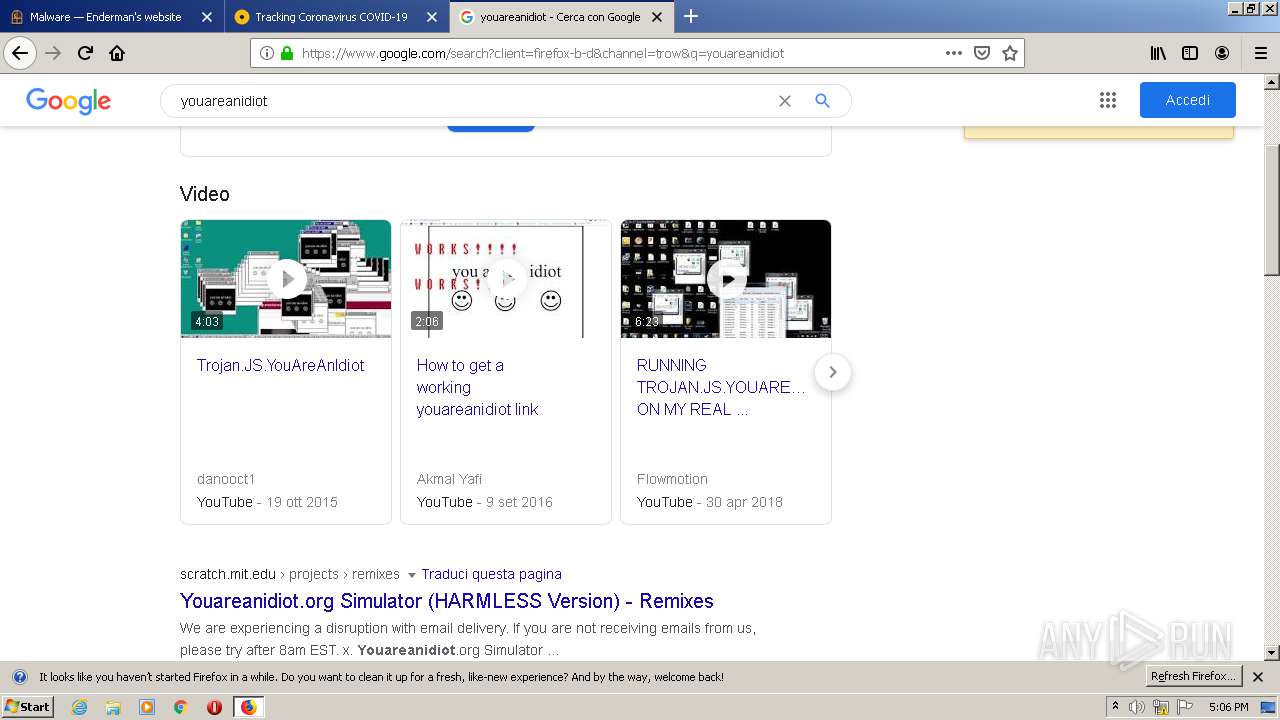Play the 2:06 video thumbnail

coord(506,279)
